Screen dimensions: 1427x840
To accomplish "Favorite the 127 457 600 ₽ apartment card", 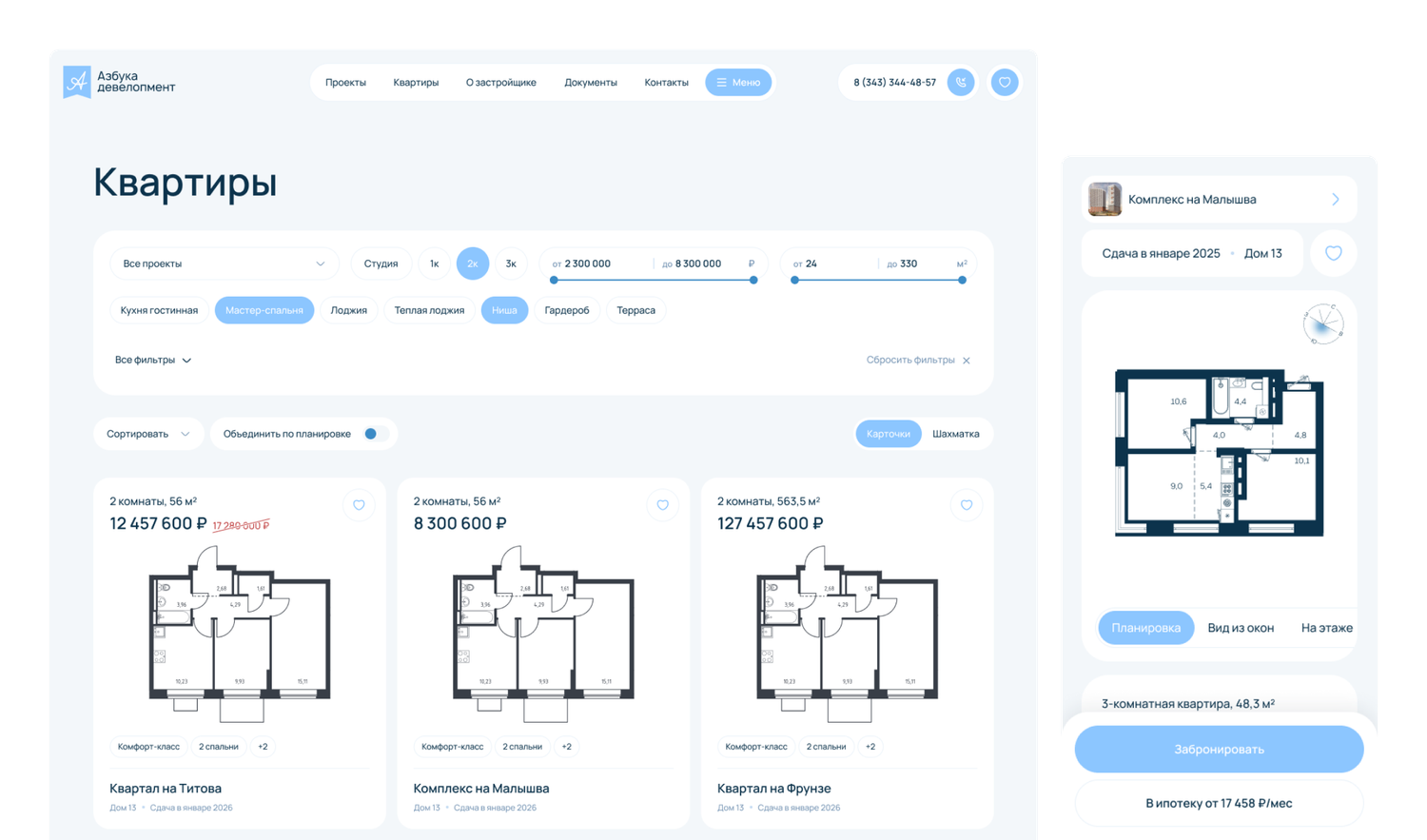I will click(x=966, y=505).
